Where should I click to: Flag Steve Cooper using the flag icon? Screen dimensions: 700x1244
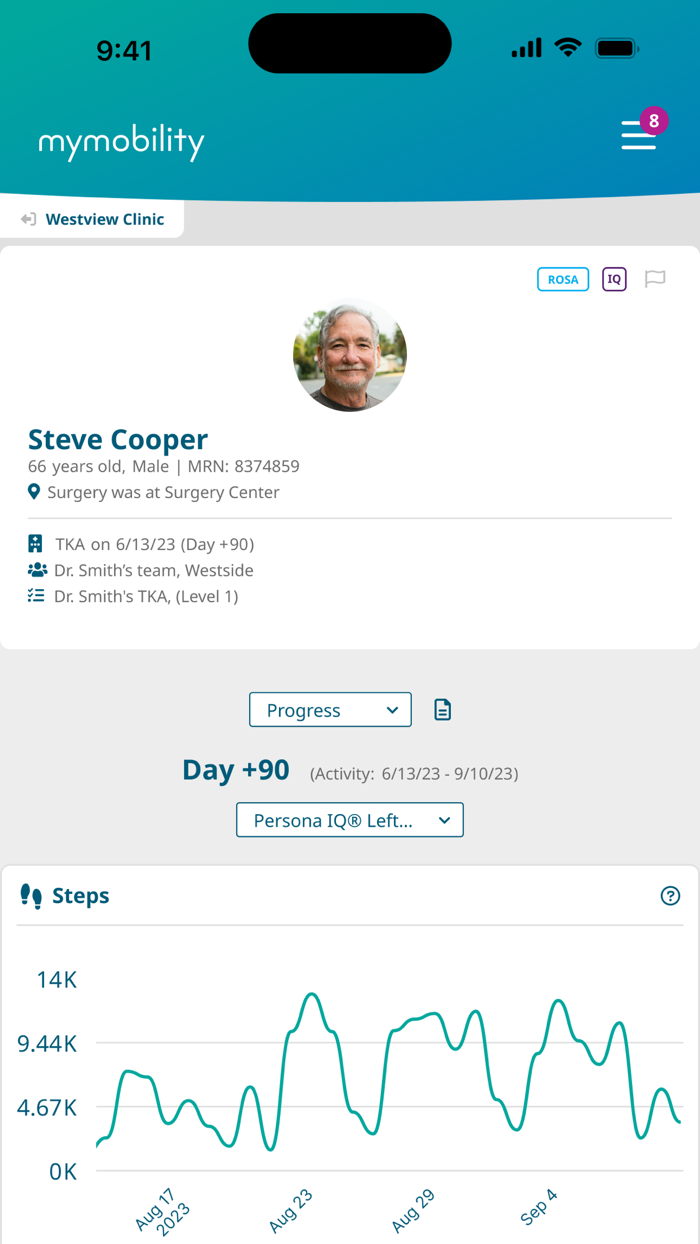pyautogui.click(x=656, y=279)
